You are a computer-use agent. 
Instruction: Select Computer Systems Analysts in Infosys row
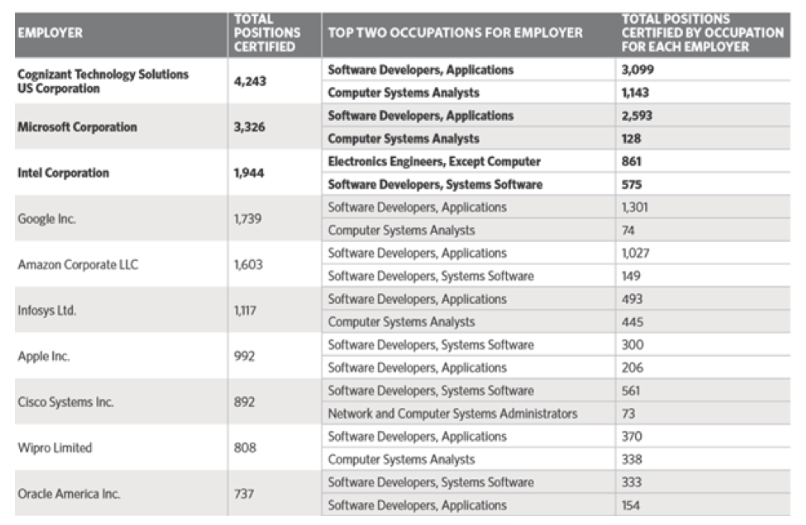click(x=468, y=321)
